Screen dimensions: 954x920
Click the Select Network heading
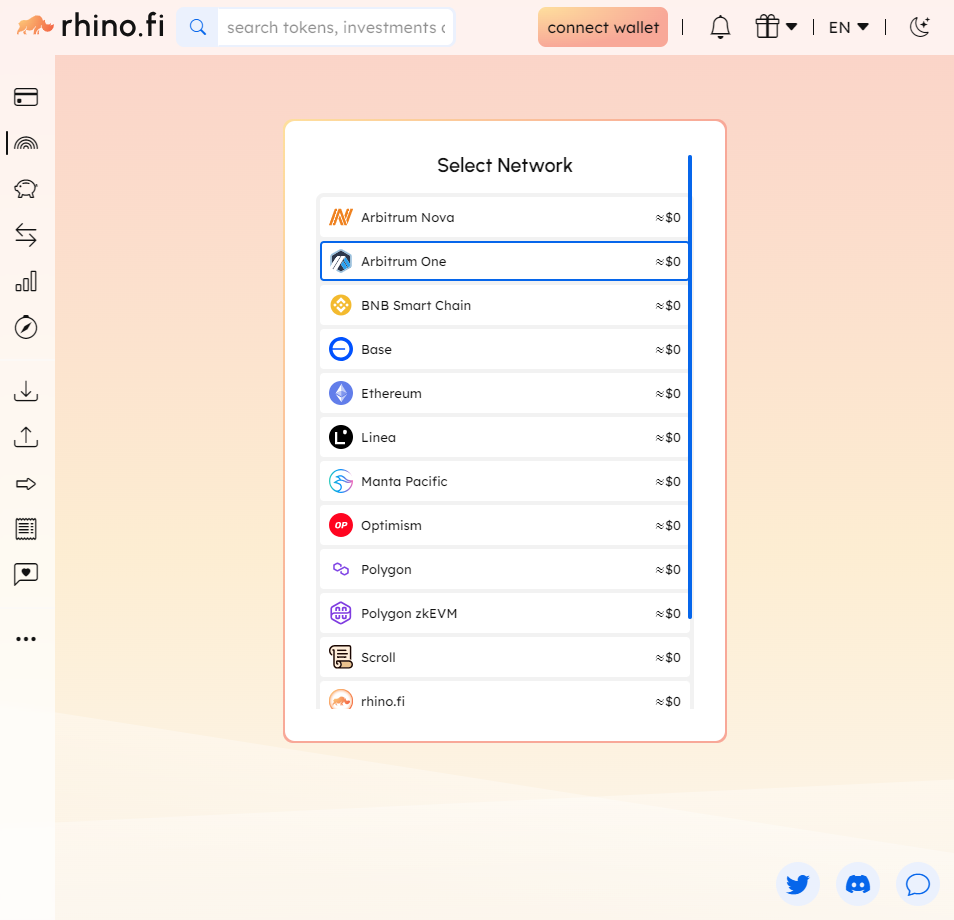504,166
